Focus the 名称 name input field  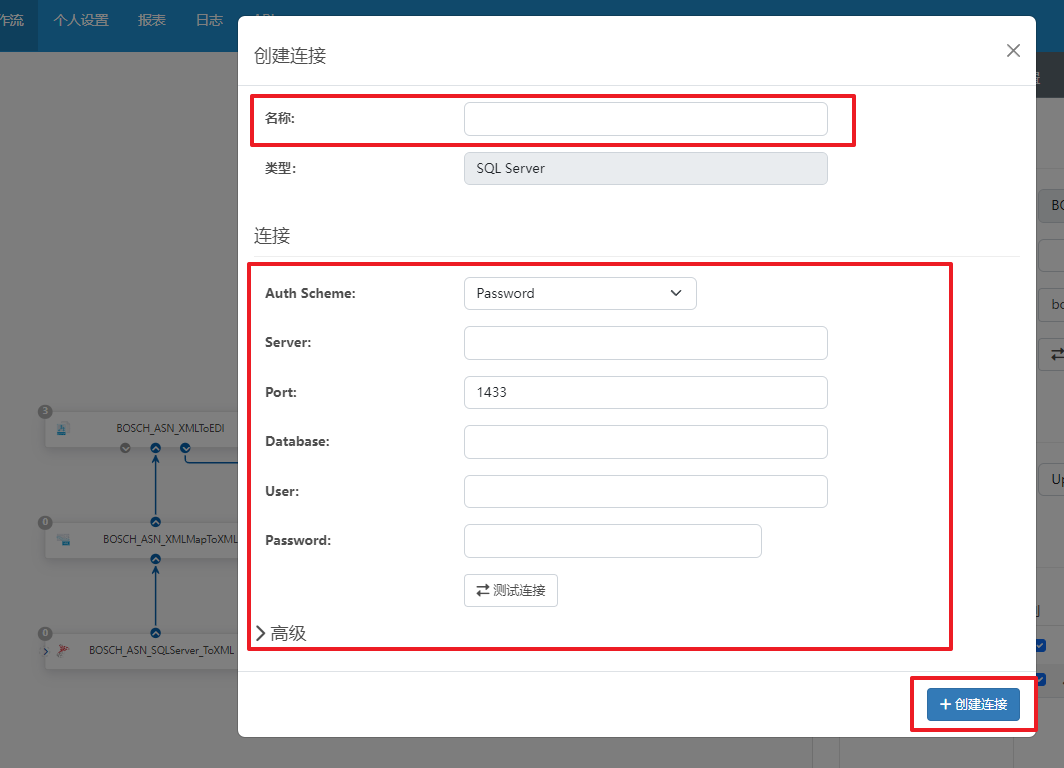(645, 119)
